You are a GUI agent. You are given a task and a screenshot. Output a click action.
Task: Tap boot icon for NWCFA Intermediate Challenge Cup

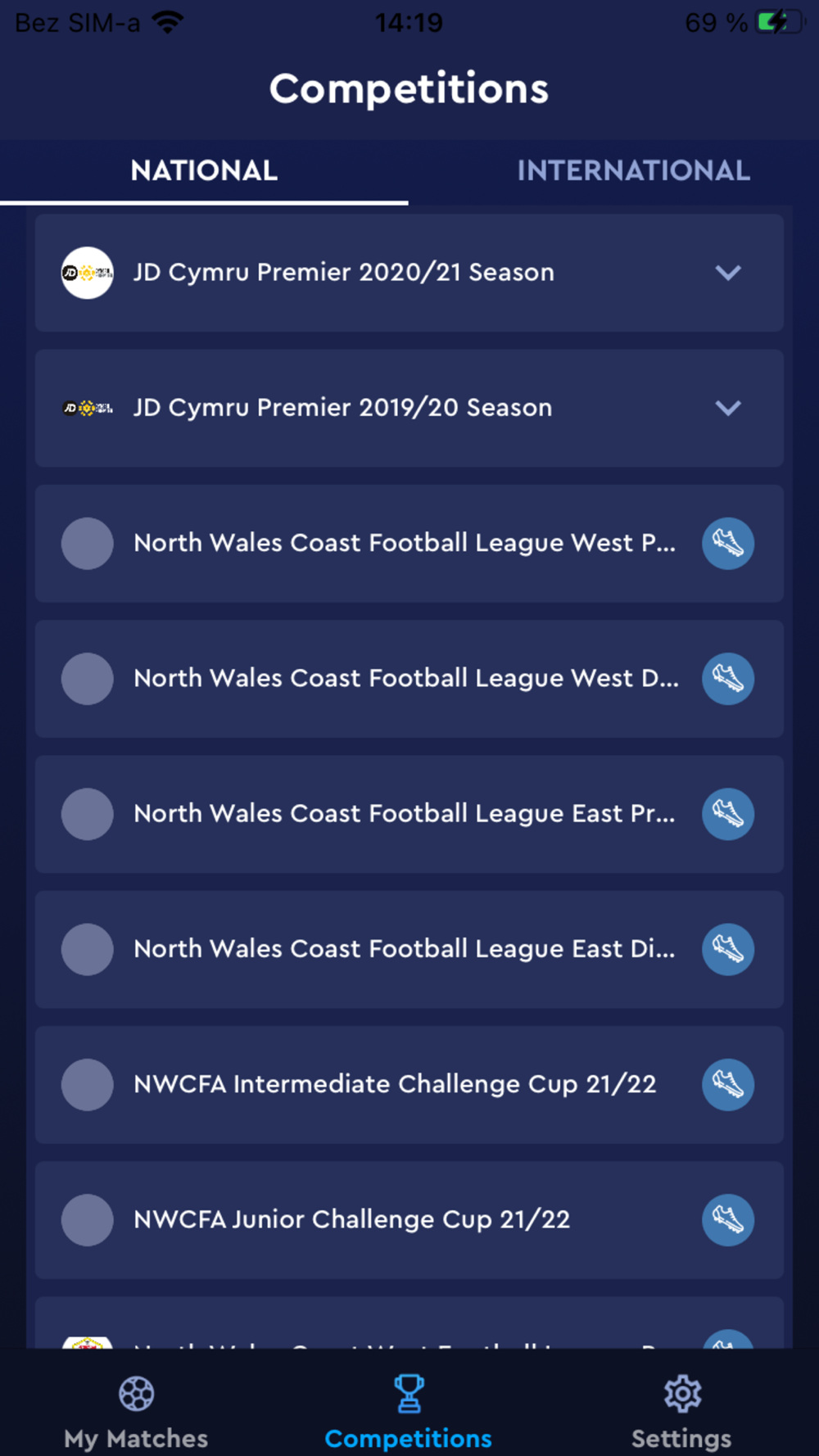(727, 1084)
